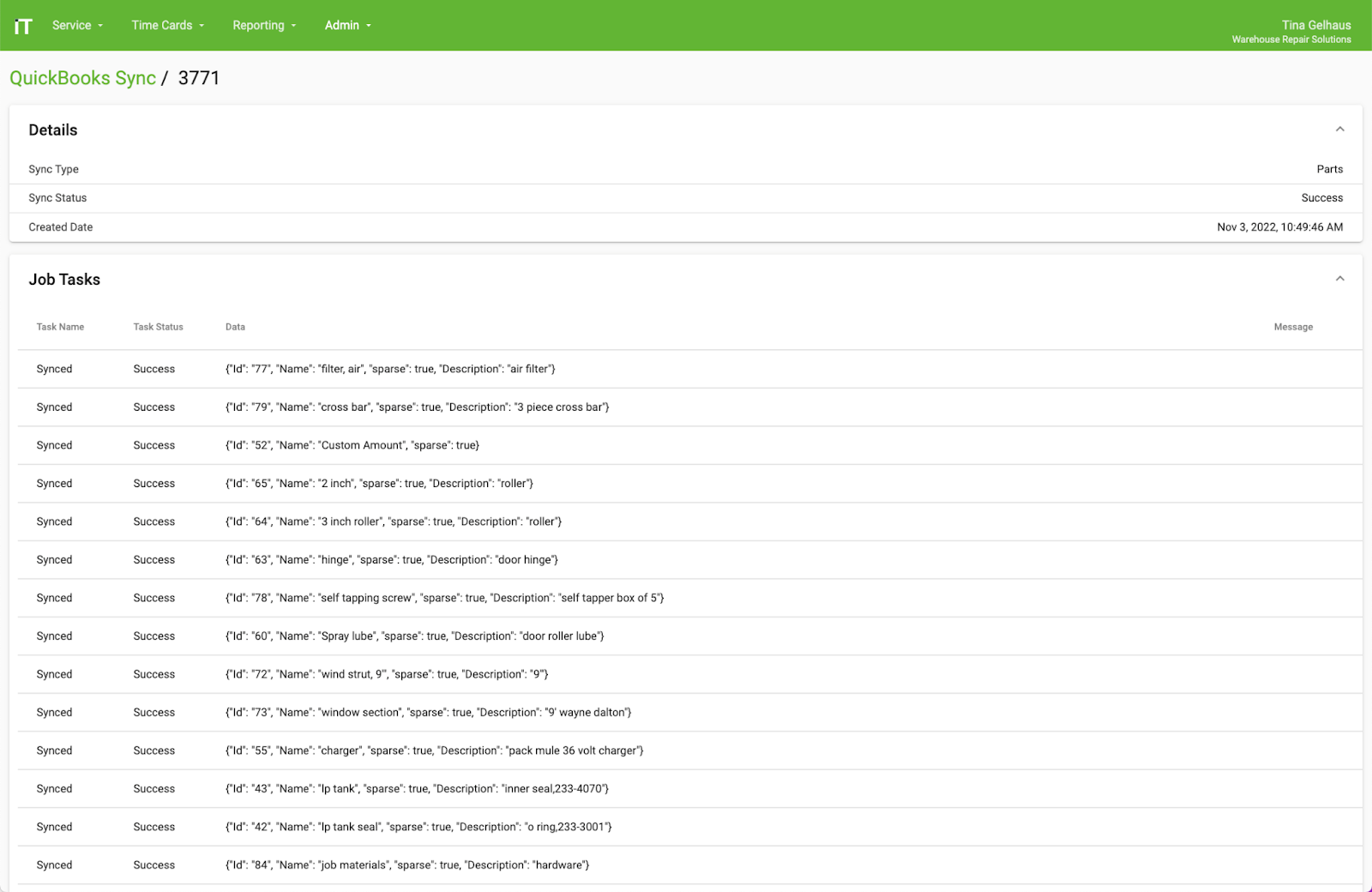The width and height of the screenshot is (1372, 892).
Task: Select the Sync Status label
Action: coord(57,198)
